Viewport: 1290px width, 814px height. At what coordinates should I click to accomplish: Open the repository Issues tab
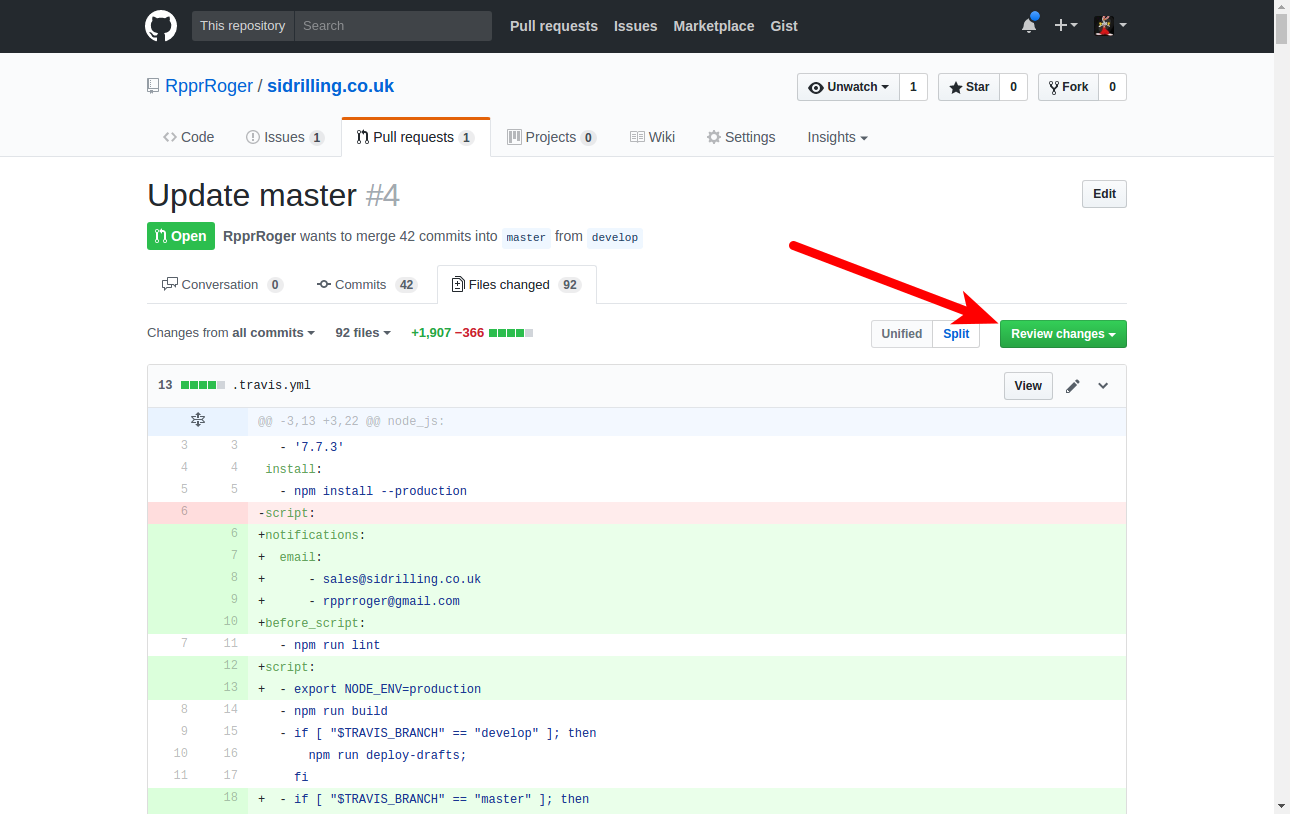(x=285, y=137)
